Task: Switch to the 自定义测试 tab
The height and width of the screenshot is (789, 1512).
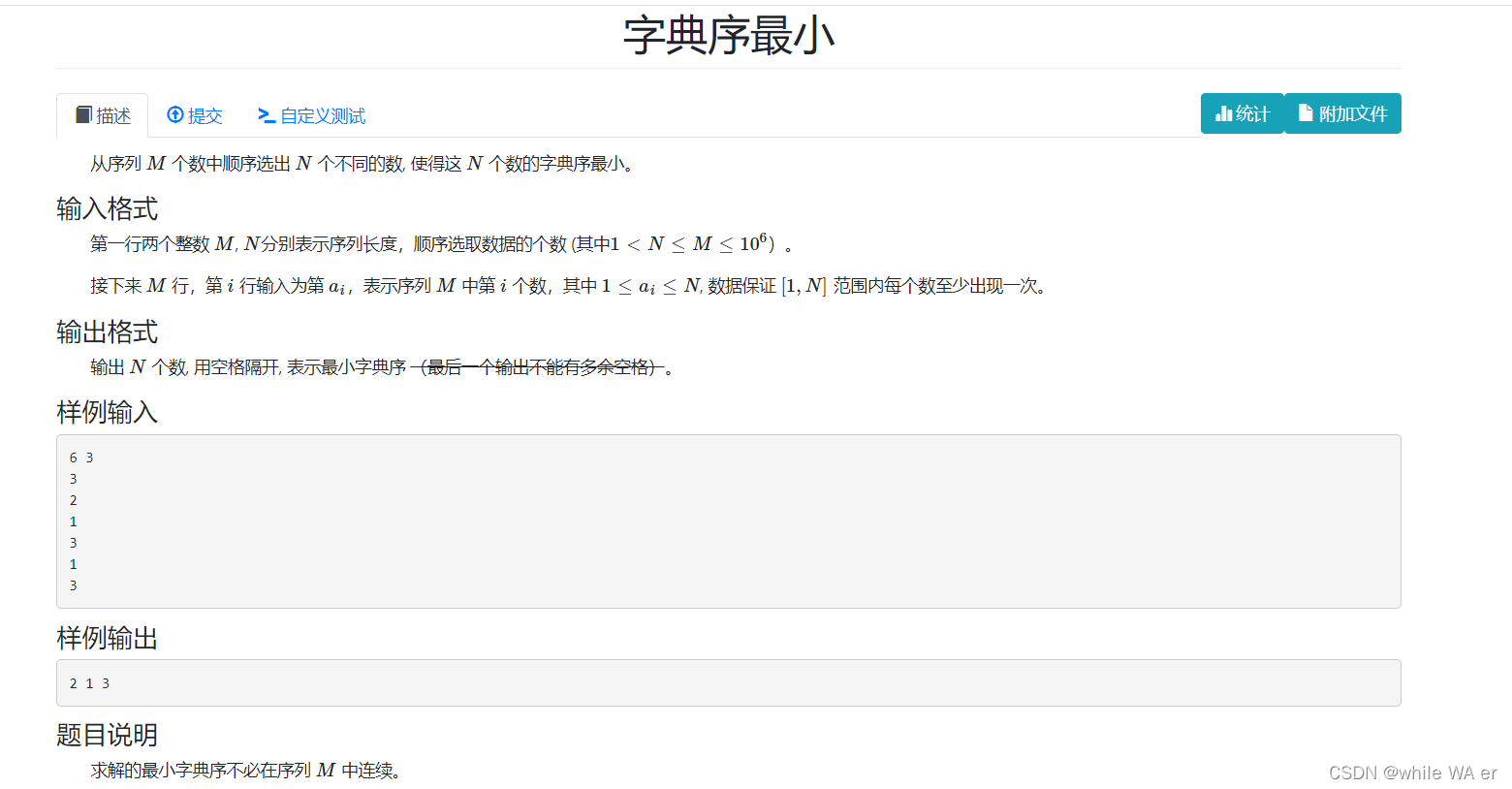Action: [312, 115]
